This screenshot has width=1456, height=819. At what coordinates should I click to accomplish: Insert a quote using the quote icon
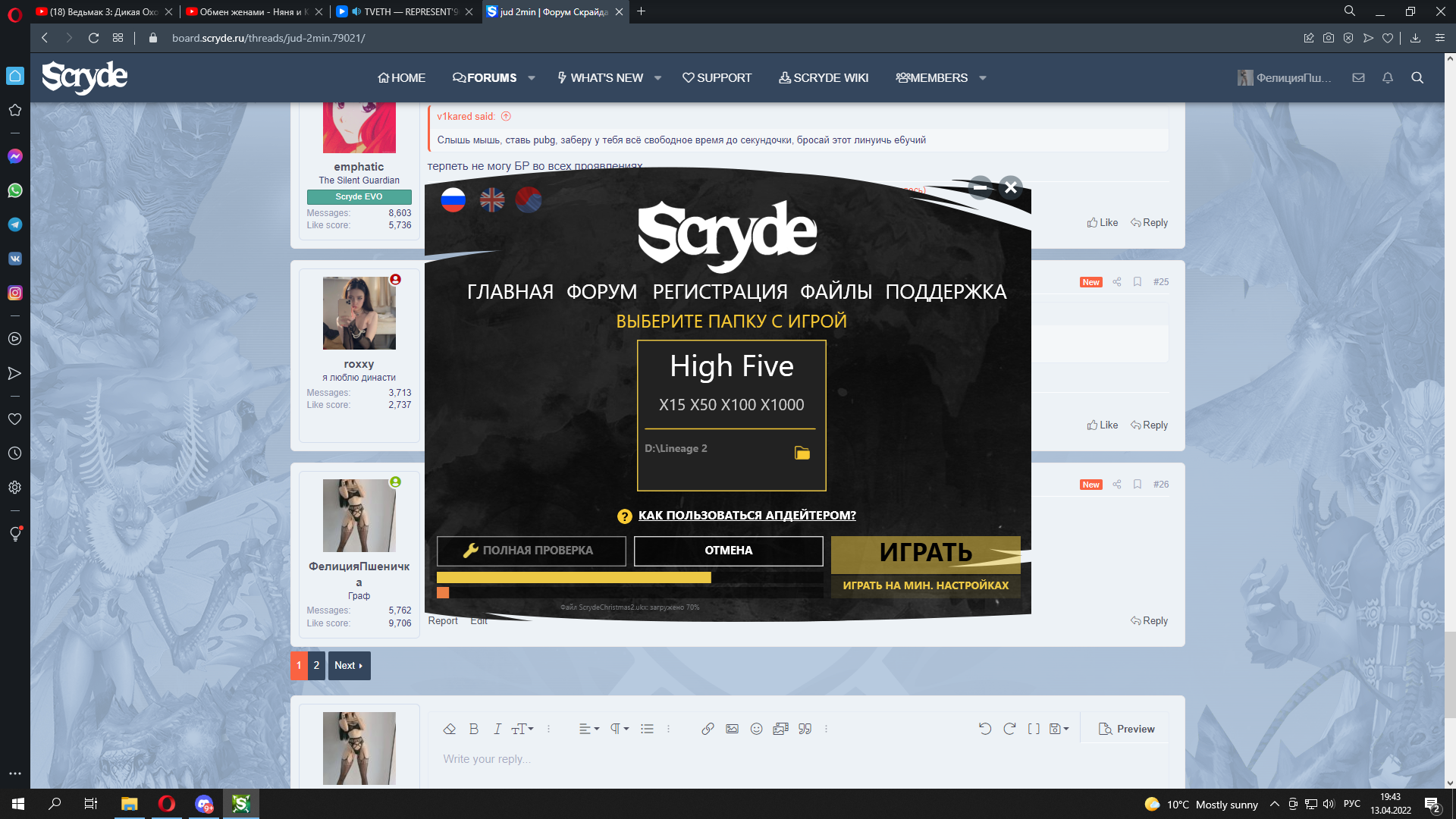[x=804, y=728]
